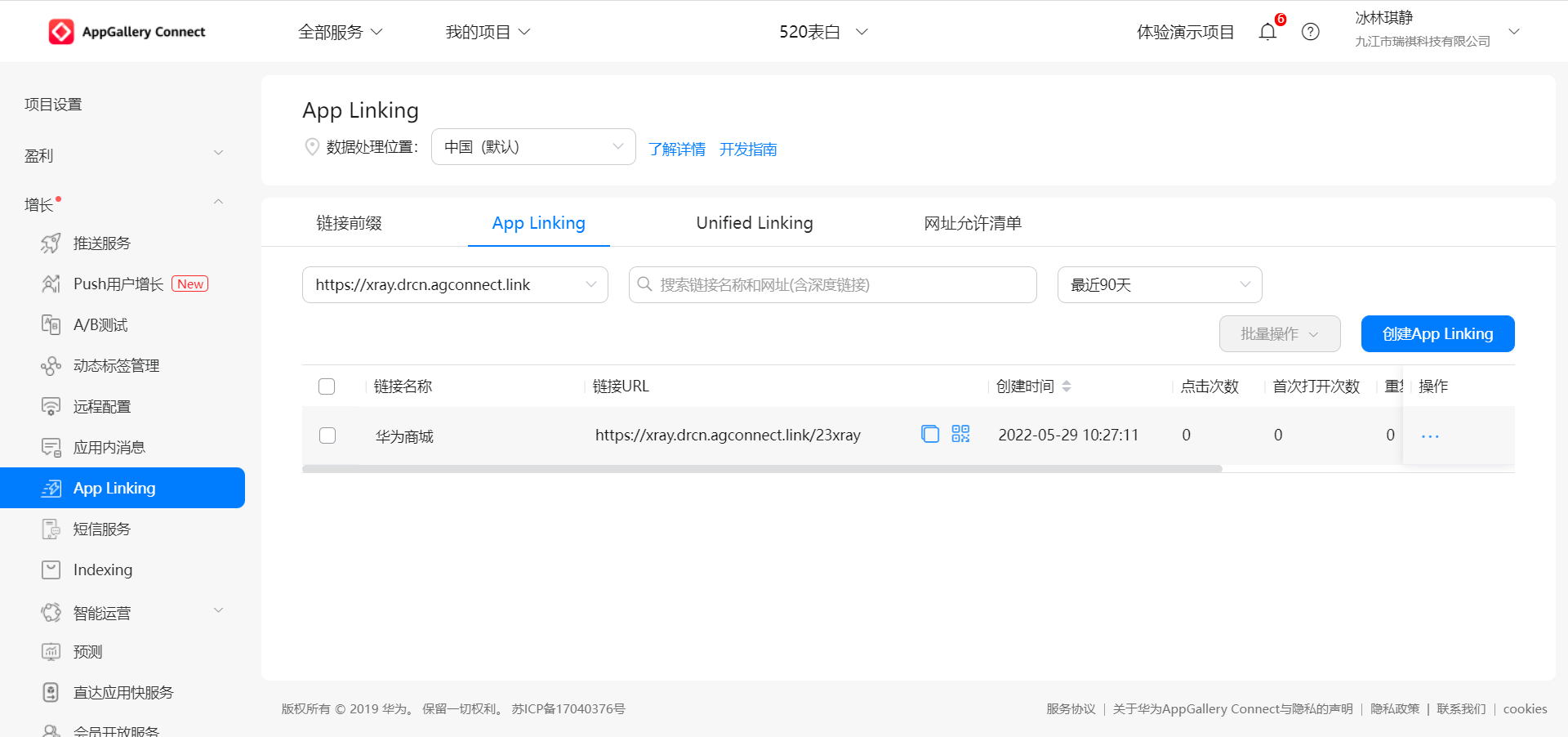Open the 全部服务 dropdown

click(x=341, y=32)
